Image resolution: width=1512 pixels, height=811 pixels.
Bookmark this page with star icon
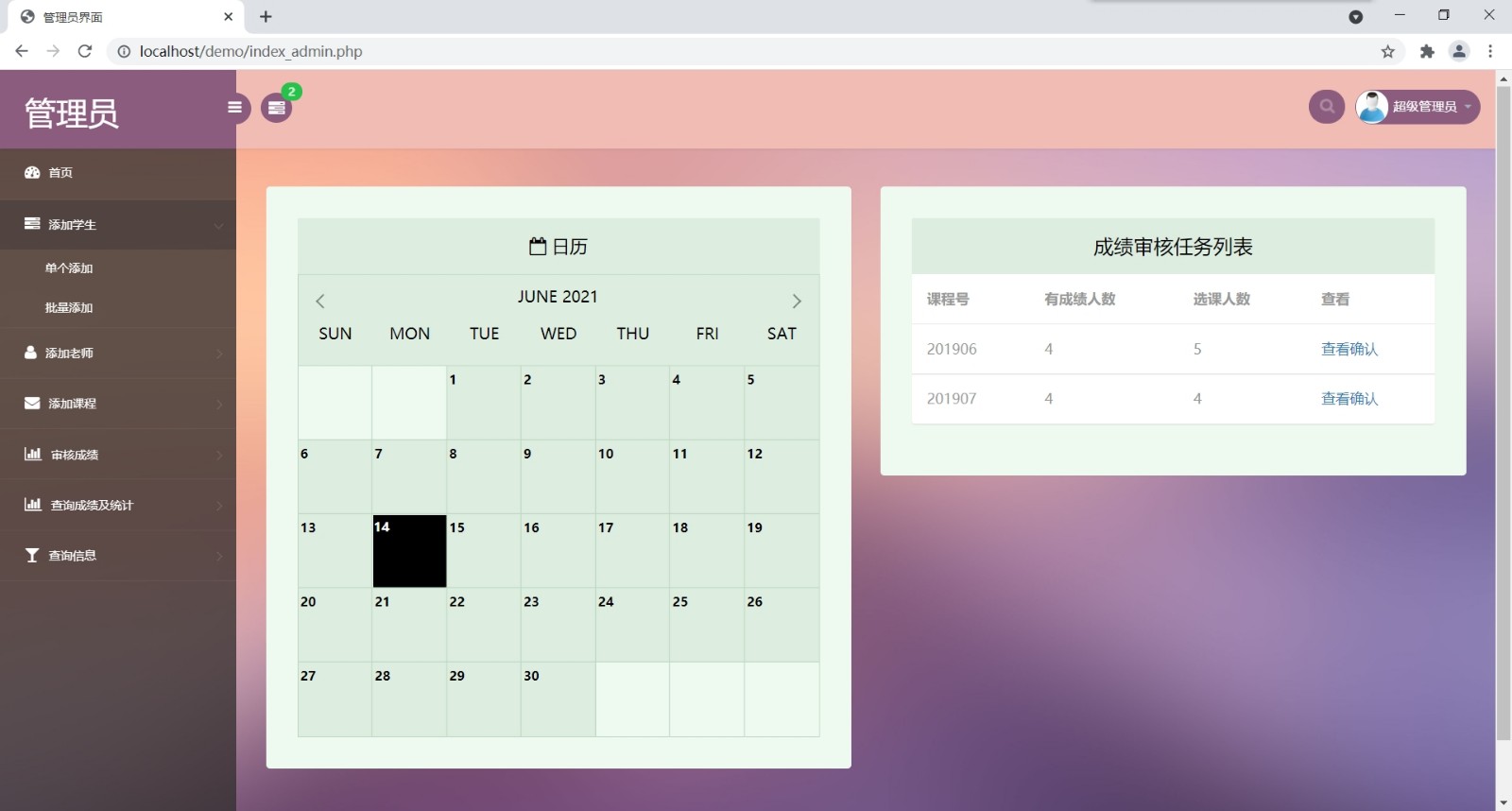[1387, 52]
